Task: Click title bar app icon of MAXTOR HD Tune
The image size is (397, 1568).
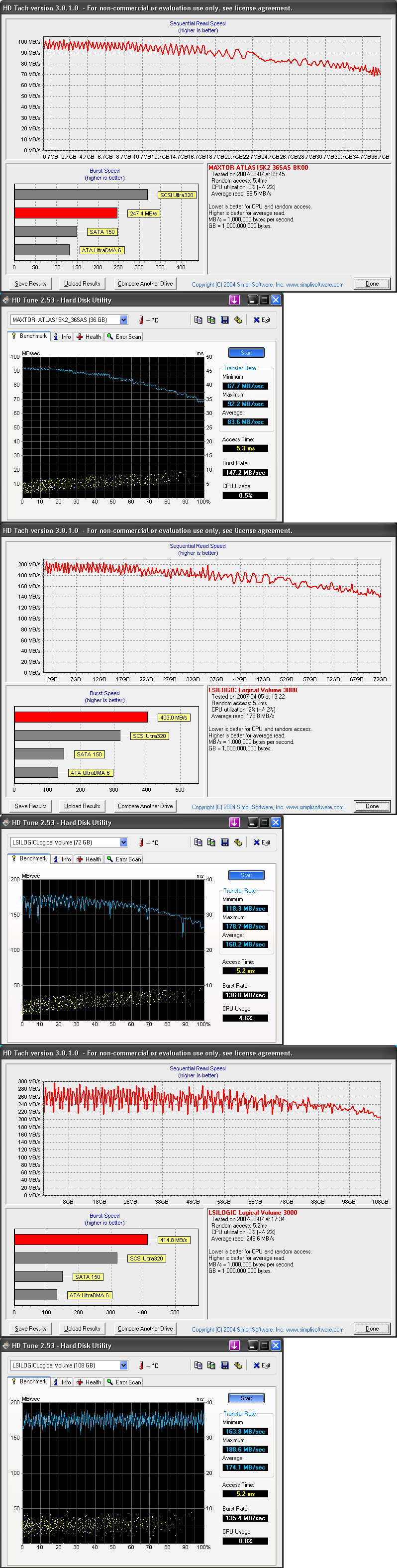Action: (6, 300)
